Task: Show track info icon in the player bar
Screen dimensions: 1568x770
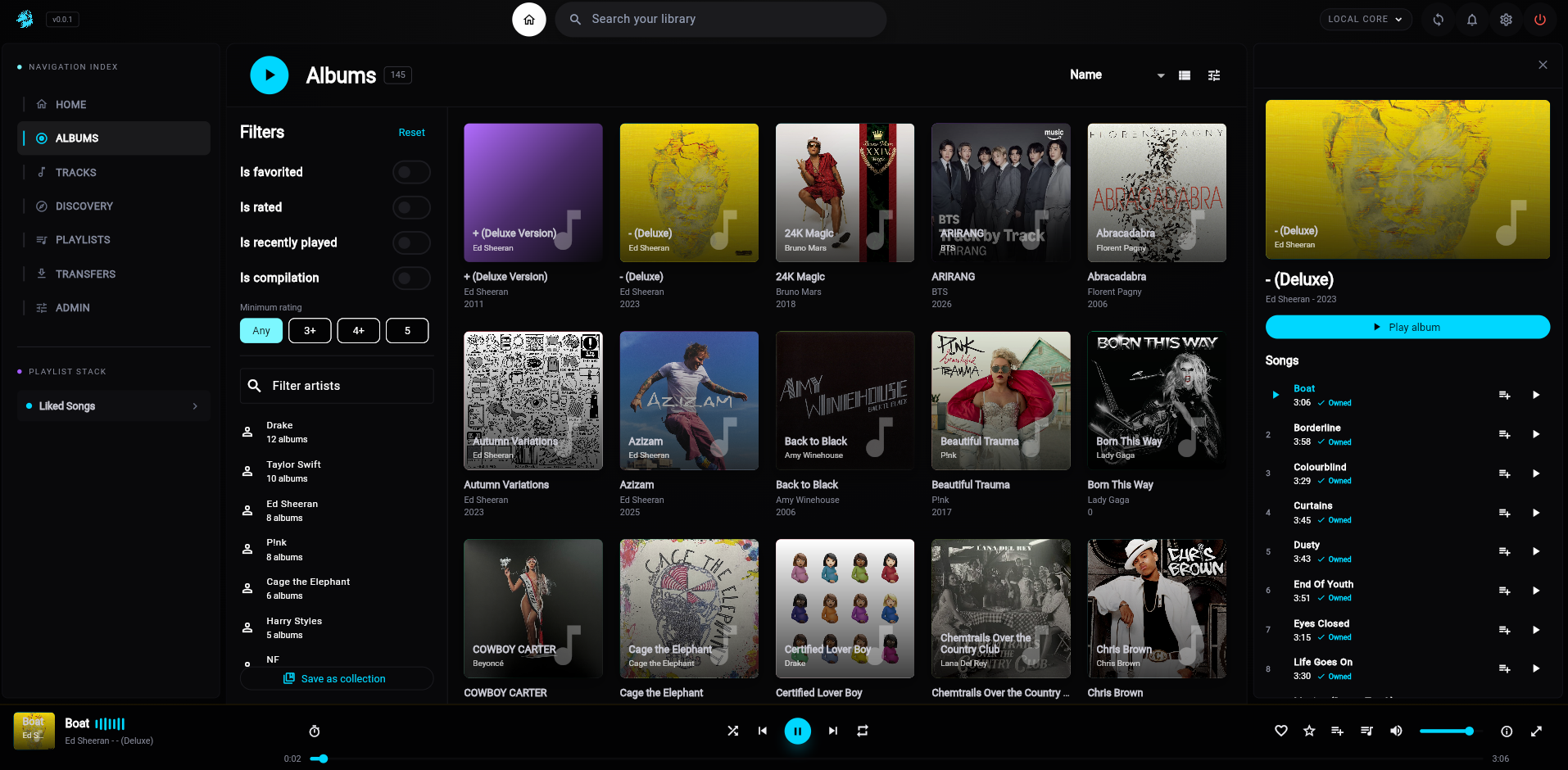Action: tap(1507, 731)
